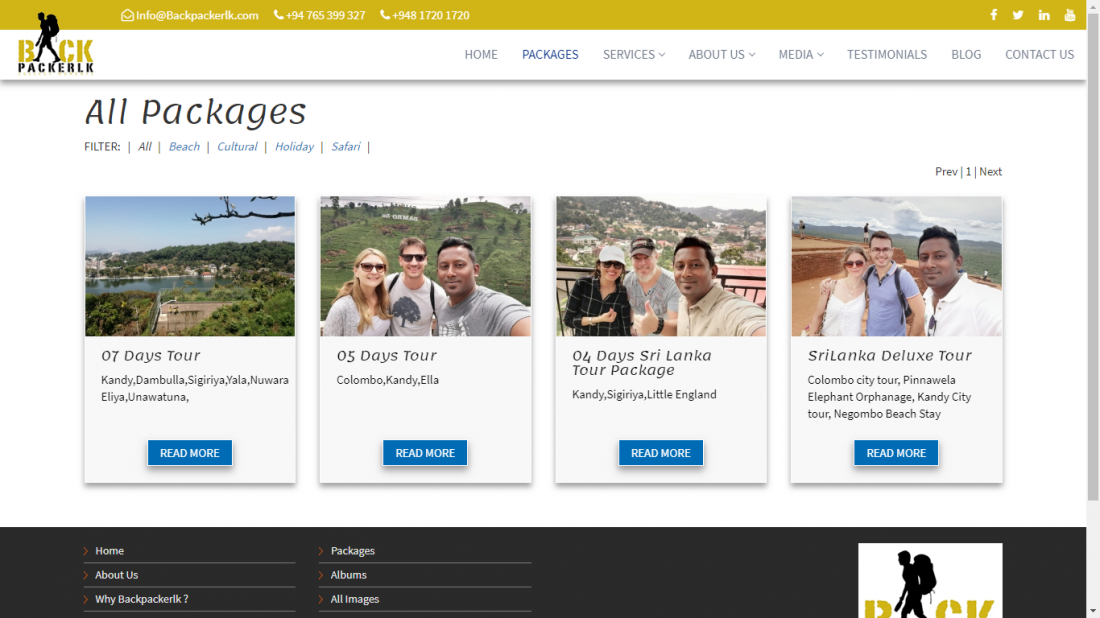Screen dimensions: 1100x618
Task: Open the Contact Us menu item
Action: [x=1040, y=54]
